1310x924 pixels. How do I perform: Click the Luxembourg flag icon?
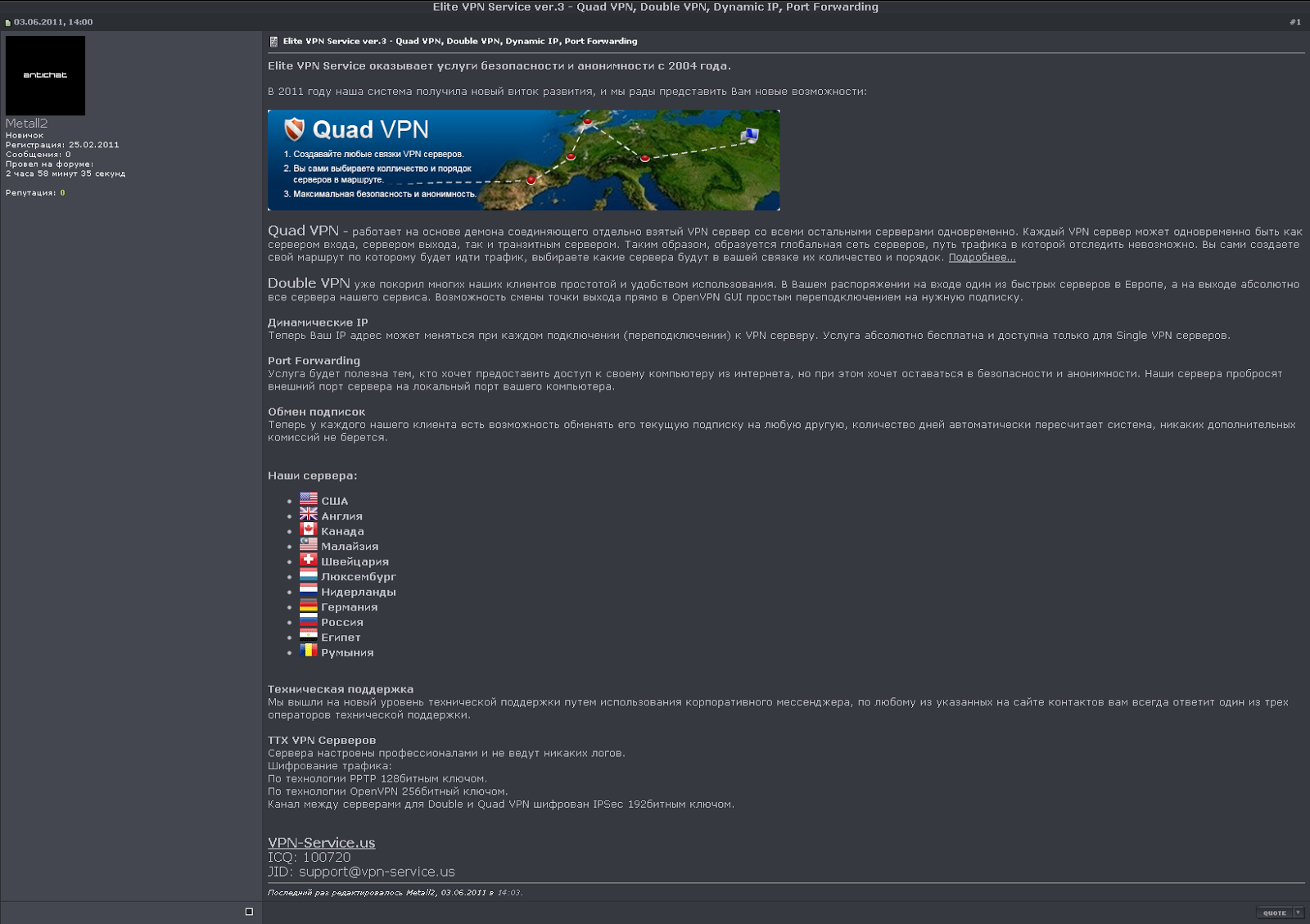pos(308,575)
